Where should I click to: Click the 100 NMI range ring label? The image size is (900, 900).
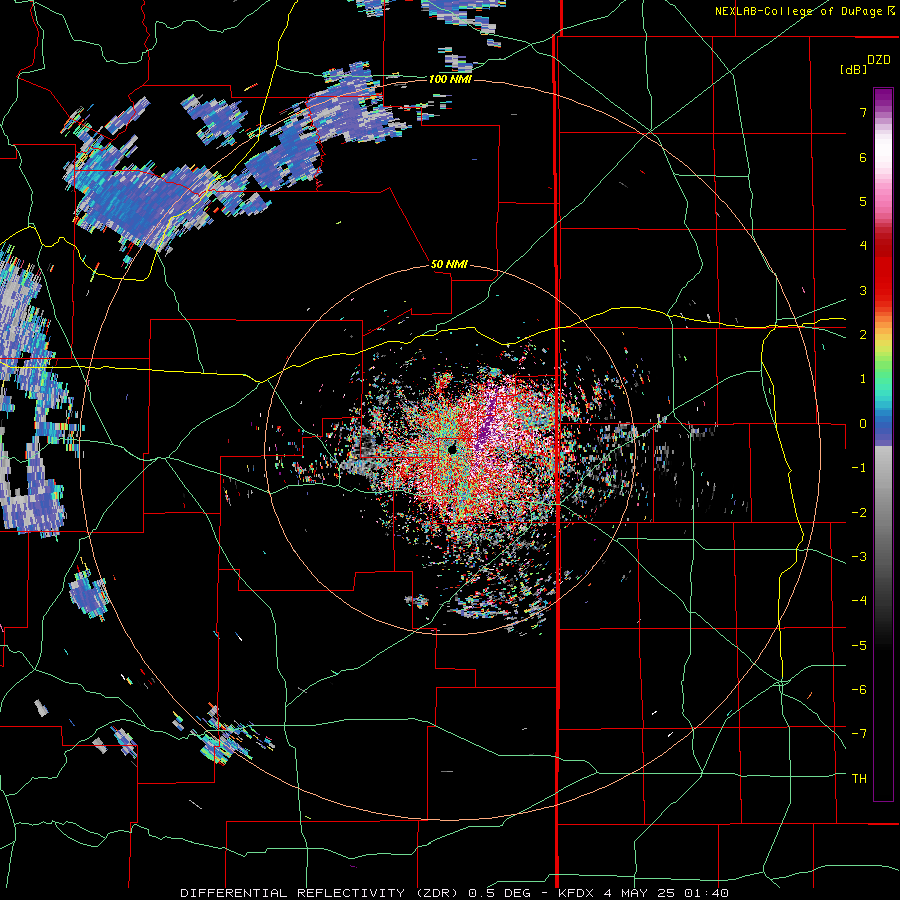pos(451,79)
